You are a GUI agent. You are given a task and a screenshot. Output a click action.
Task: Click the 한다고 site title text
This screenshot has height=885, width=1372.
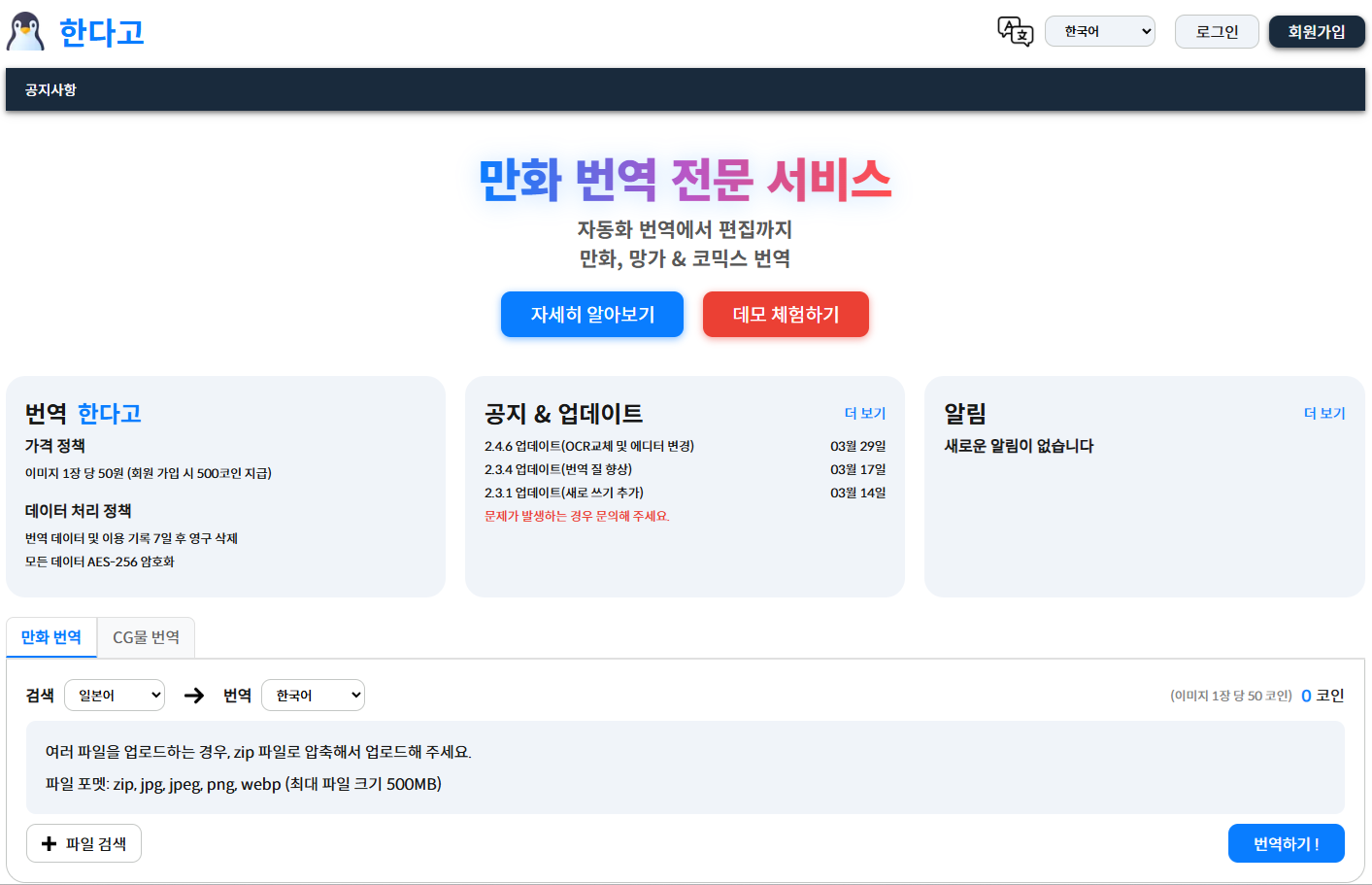point(101,33)
